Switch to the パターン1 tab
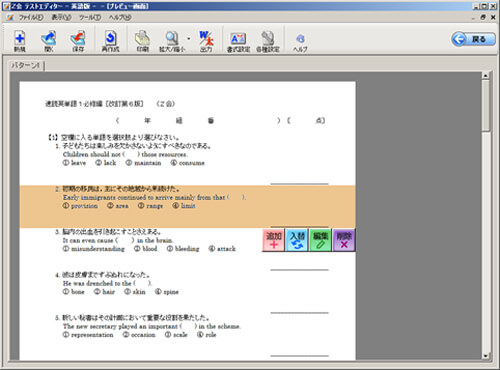Image resolution: width=500 pixels, height=370 pixels. pos(26,65)
